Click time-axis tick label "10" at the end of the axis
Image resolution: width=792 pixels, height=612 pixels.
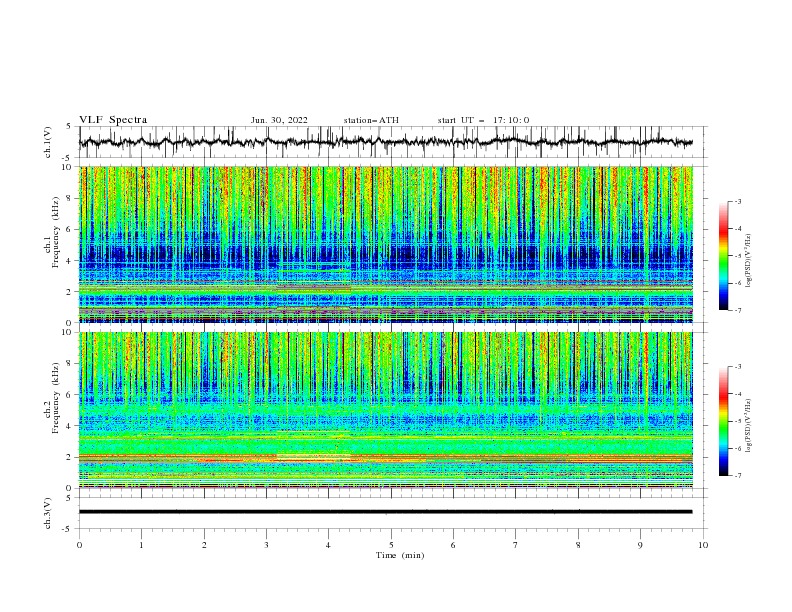(703, 545)
